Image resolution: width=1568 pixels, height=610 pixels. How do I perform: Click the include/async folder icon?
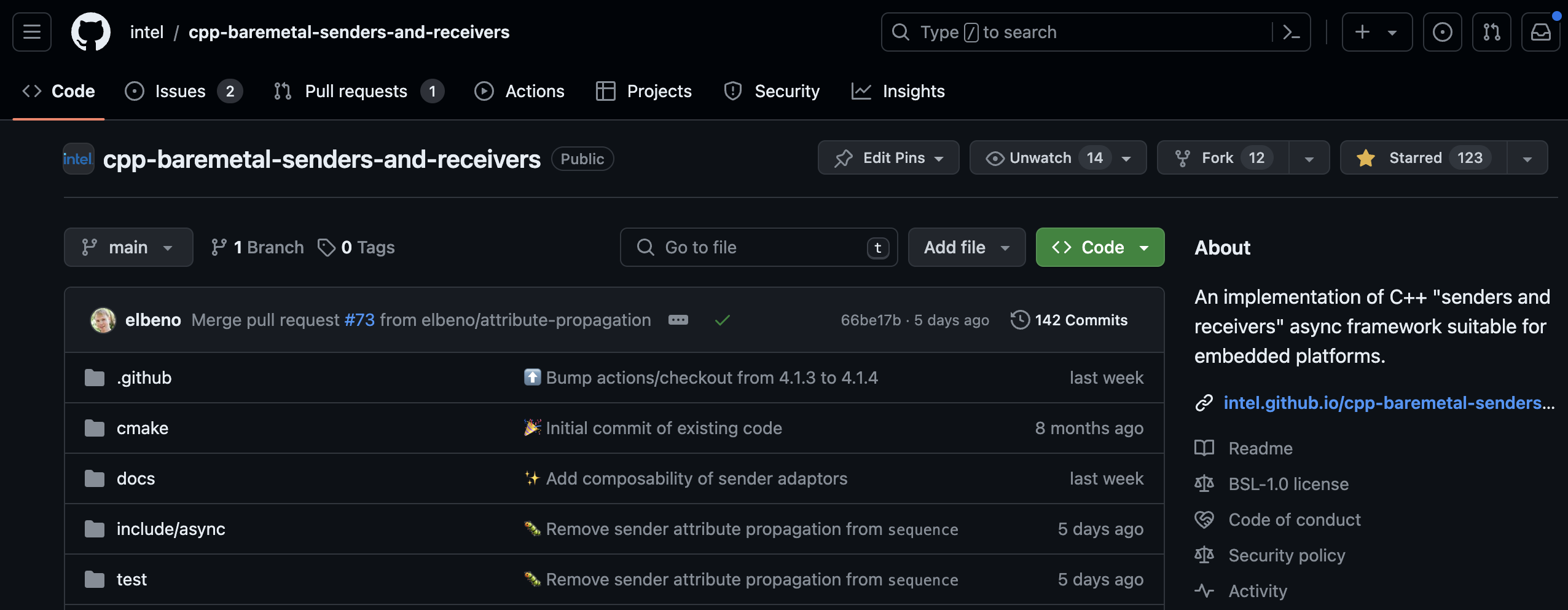95,529
